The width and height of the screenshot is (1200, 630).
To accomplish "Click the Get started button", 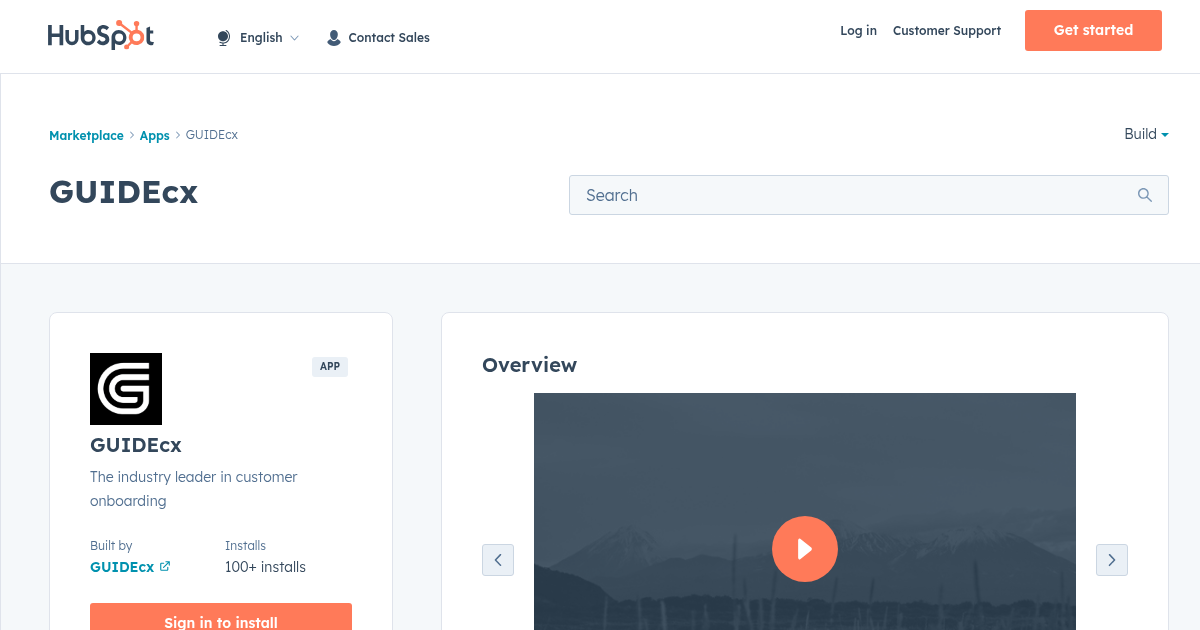I will (1093, 30).
